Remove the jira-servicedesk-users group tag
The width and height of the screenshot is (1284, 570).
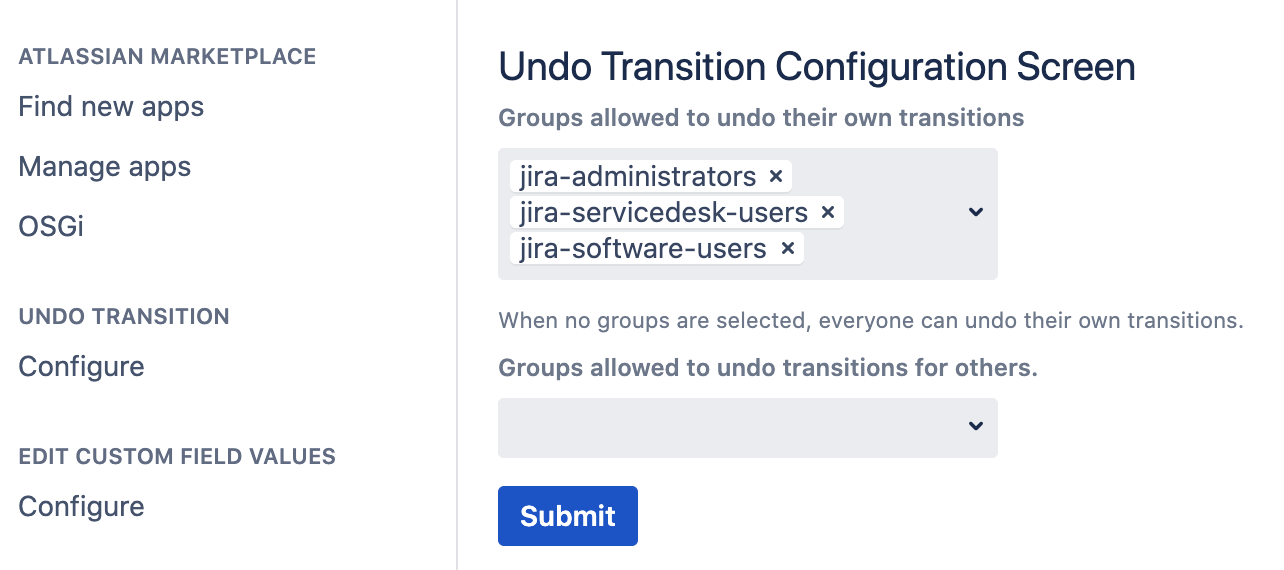point(827,213)
